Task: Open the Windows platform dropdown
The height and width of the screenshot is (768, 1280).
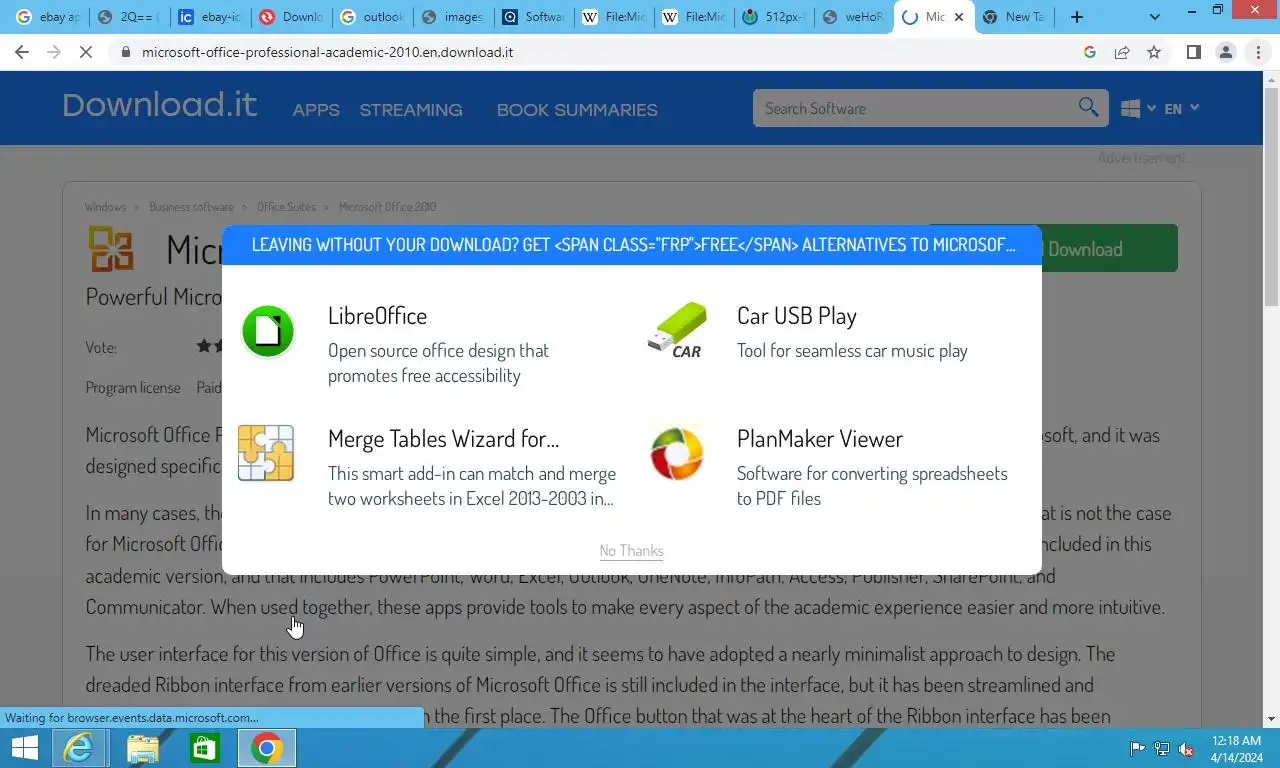Action: pos(1138,108)
